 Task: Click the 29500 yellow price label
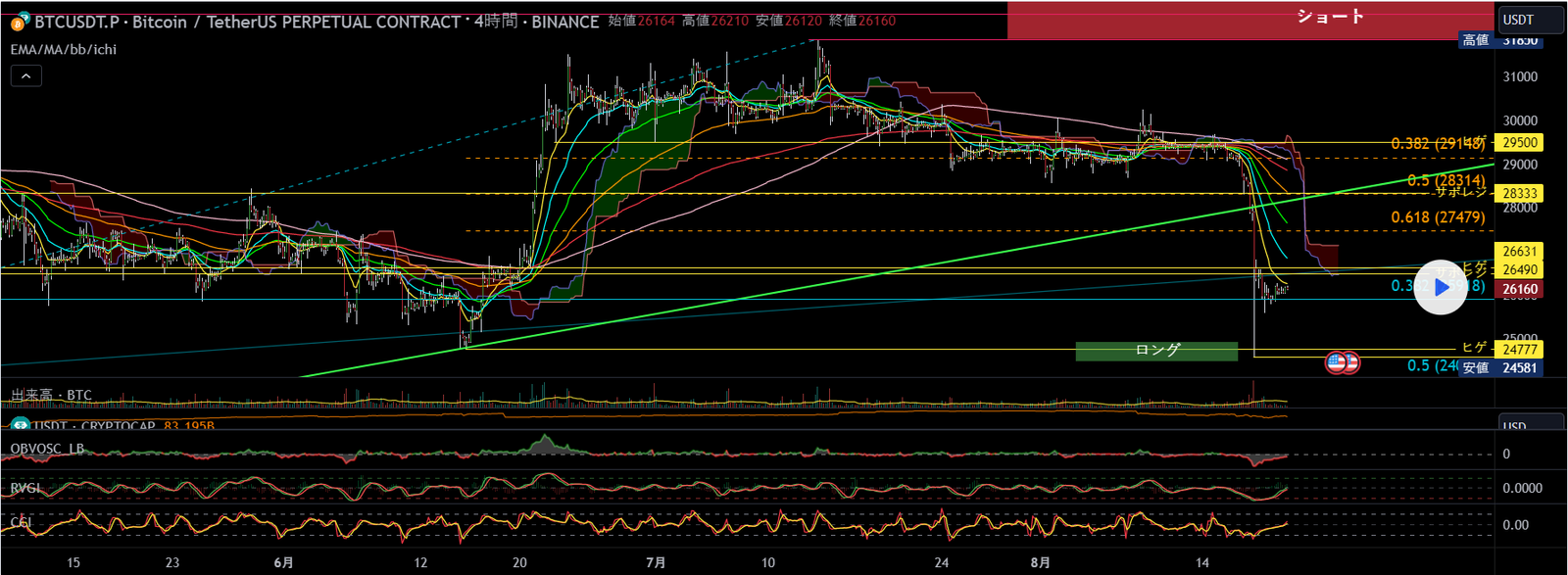(1519, 143)
